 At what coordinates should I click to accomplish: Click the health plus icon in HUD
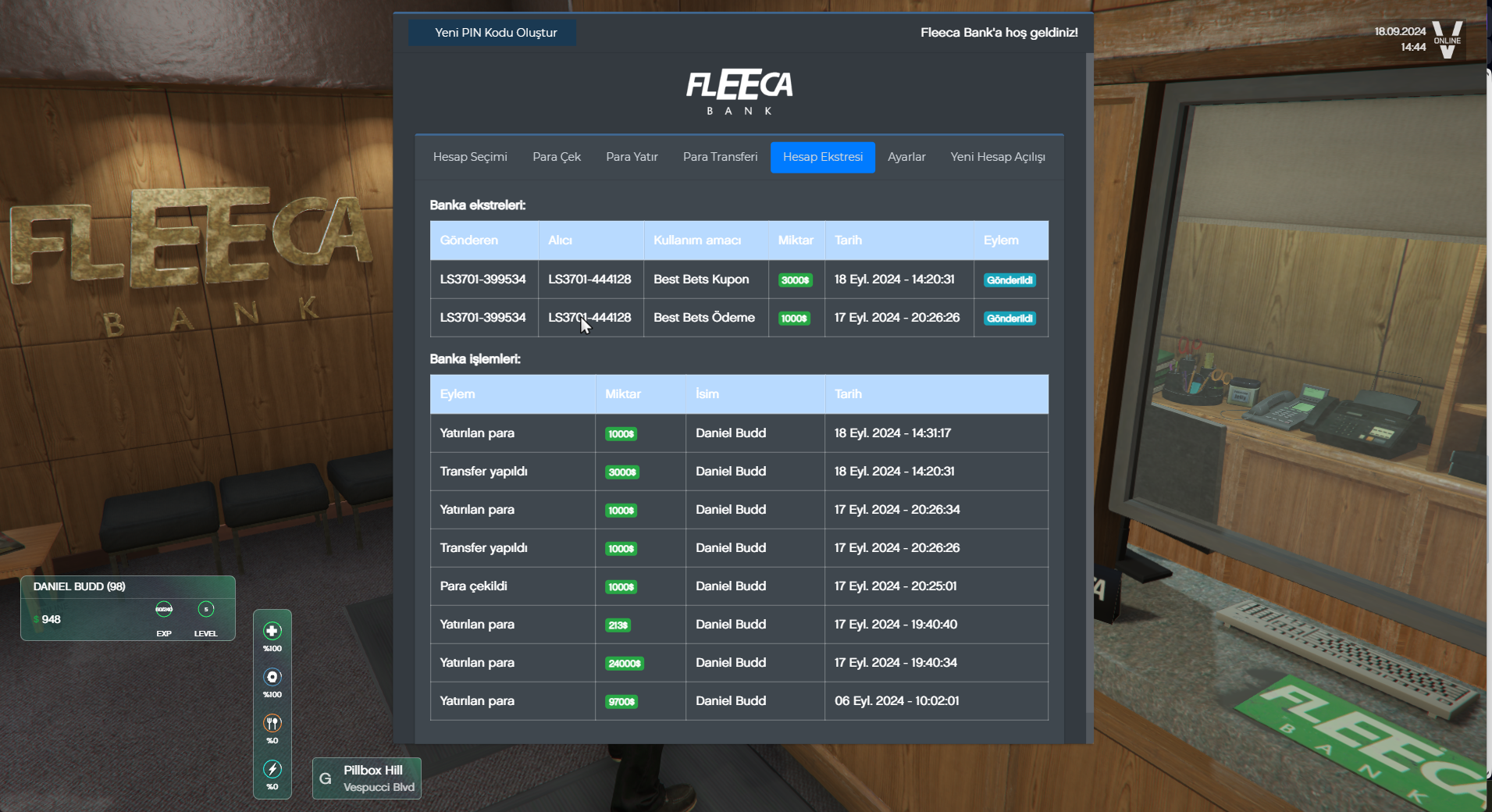click(x=272, y=631)
